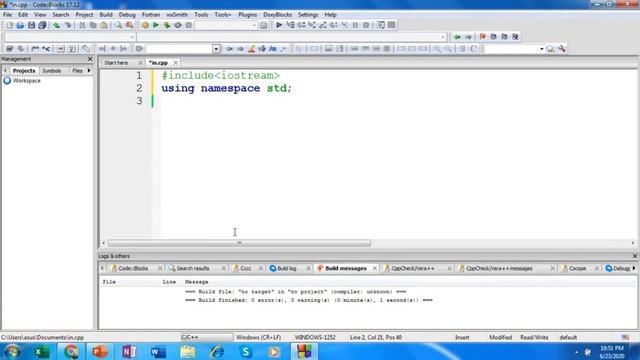Close the Logs & others panel
The height and width of the screenshot is (360, 640).
(635, 256)
